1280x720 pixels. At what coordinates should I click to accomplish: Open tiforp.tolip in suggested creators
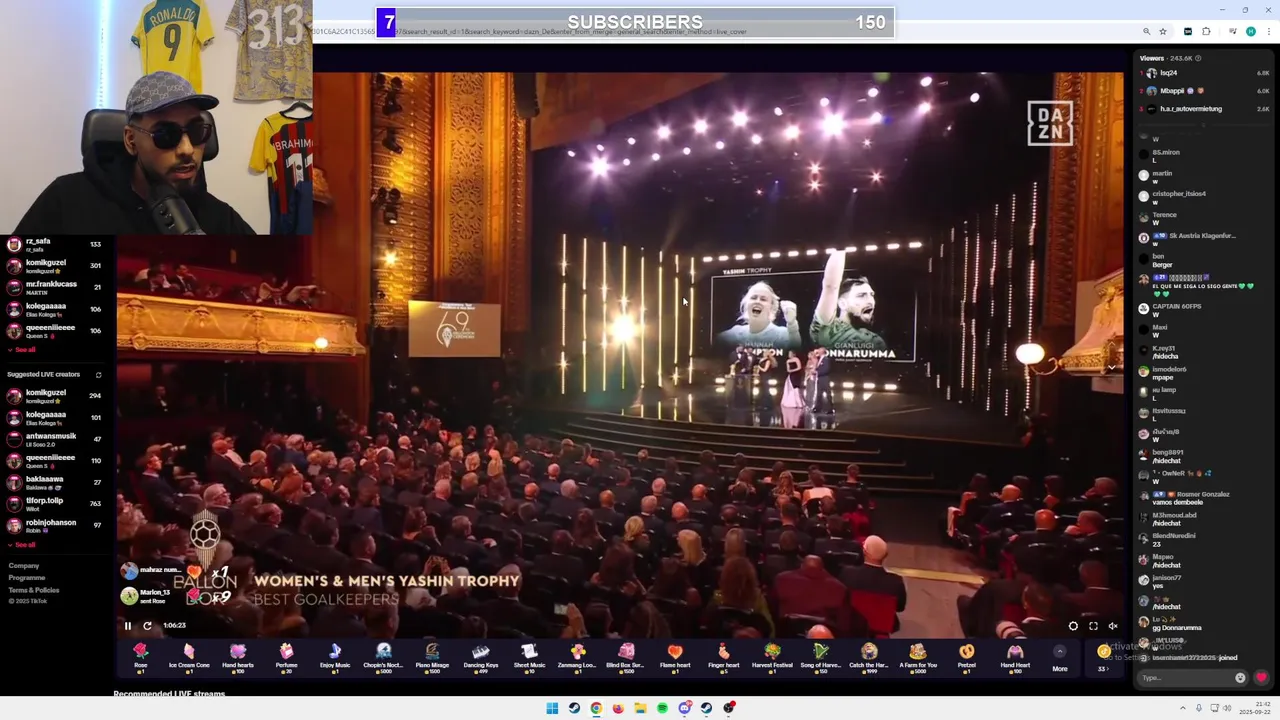tap(56, 504)
